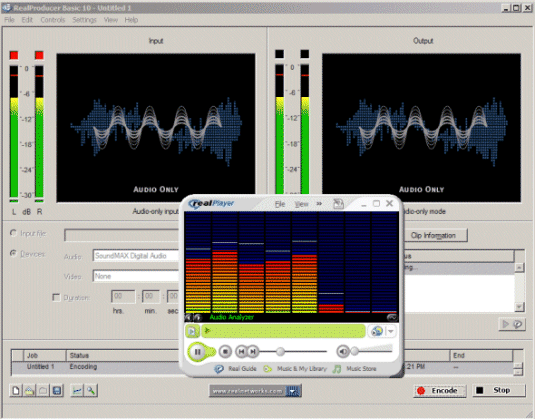The height and width of the screenshot is (419, 535).
Task: Click the Stop button in RealProducer
Action: point(499,390)
